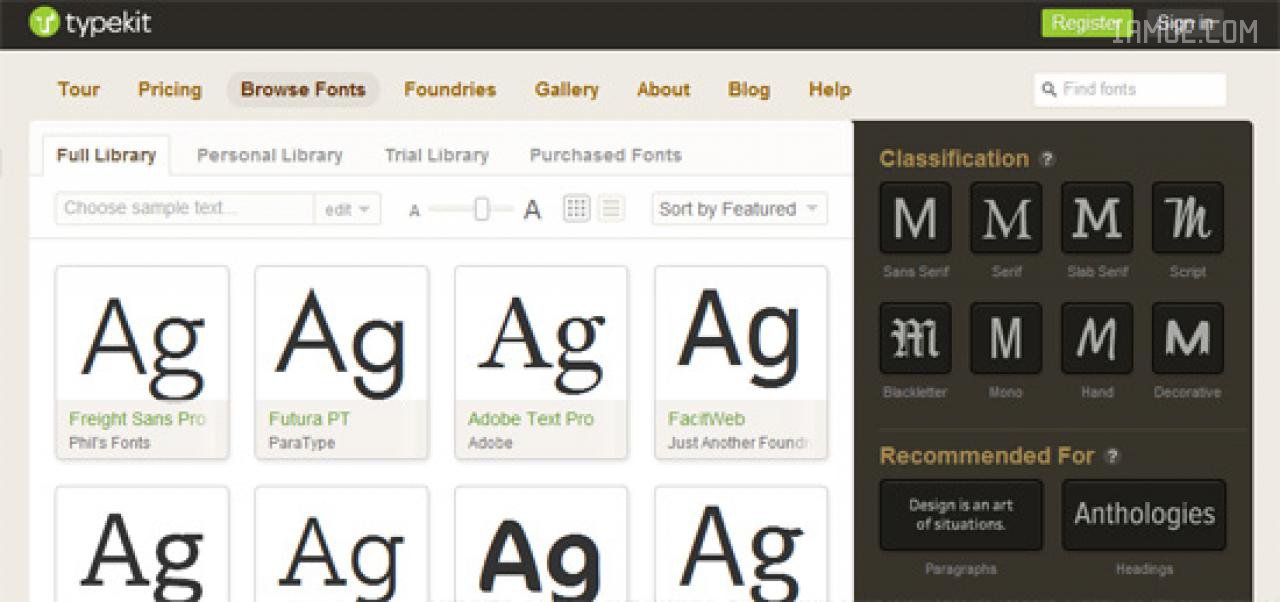Screen dimensions: 1280x602
Task: Click the small A font size icon
Action: (x=415, y=211)
